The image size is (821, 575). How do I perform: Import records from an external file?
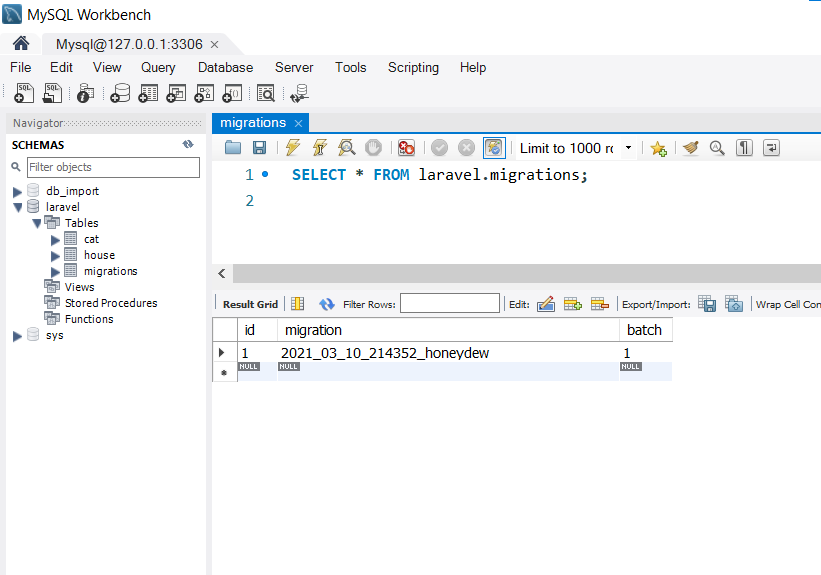pyautogui.click(x=734, y=304)
